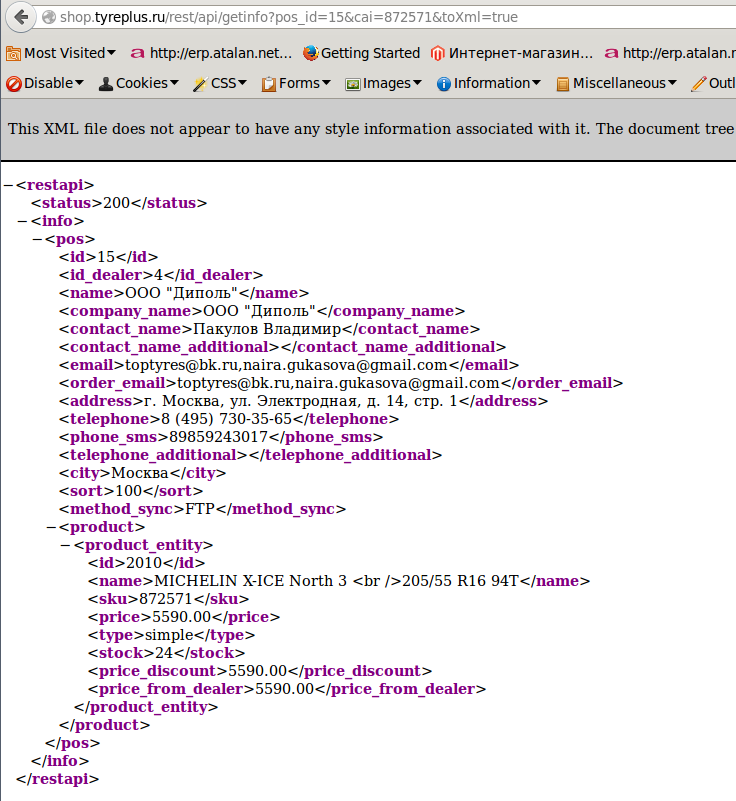The height and width of the screenshot is (801, 736).
Task: Click the method_sync value FTP
Action: point(200,509)
